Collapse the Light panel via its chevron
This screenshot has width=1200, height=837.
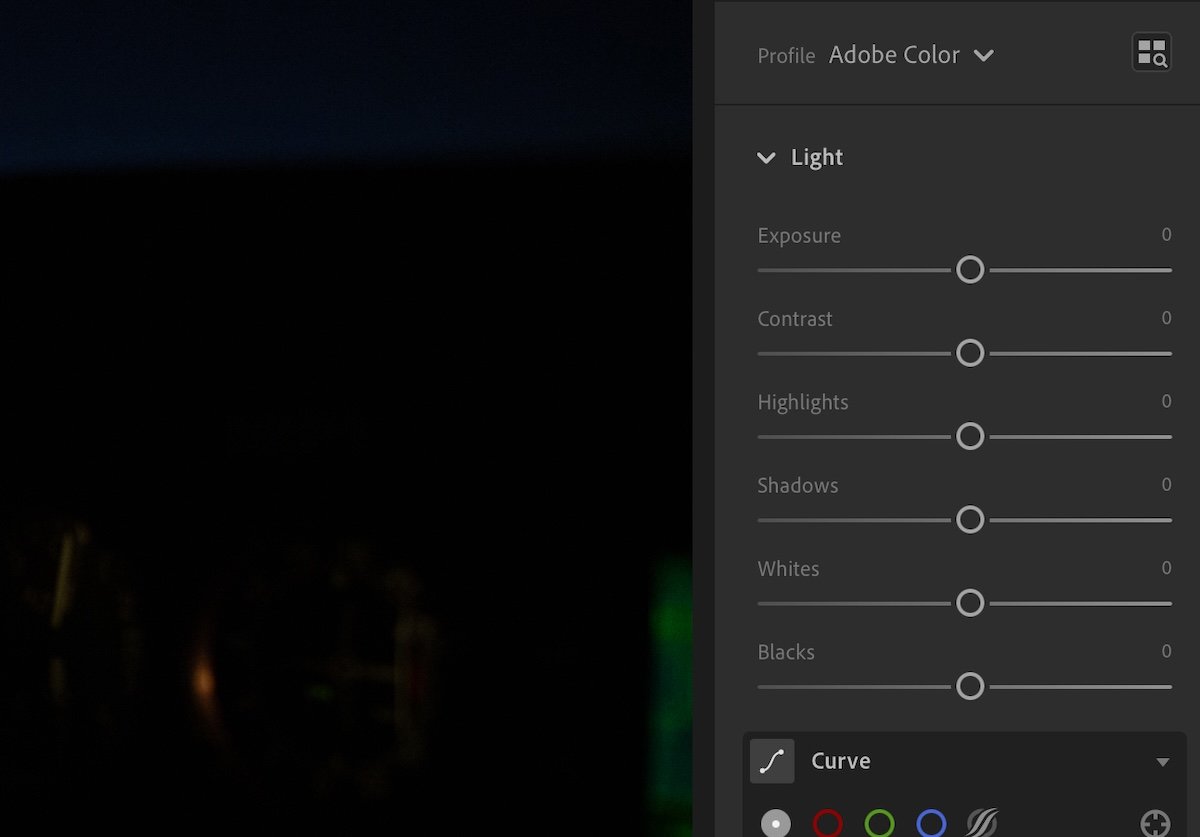pos(766,158)
